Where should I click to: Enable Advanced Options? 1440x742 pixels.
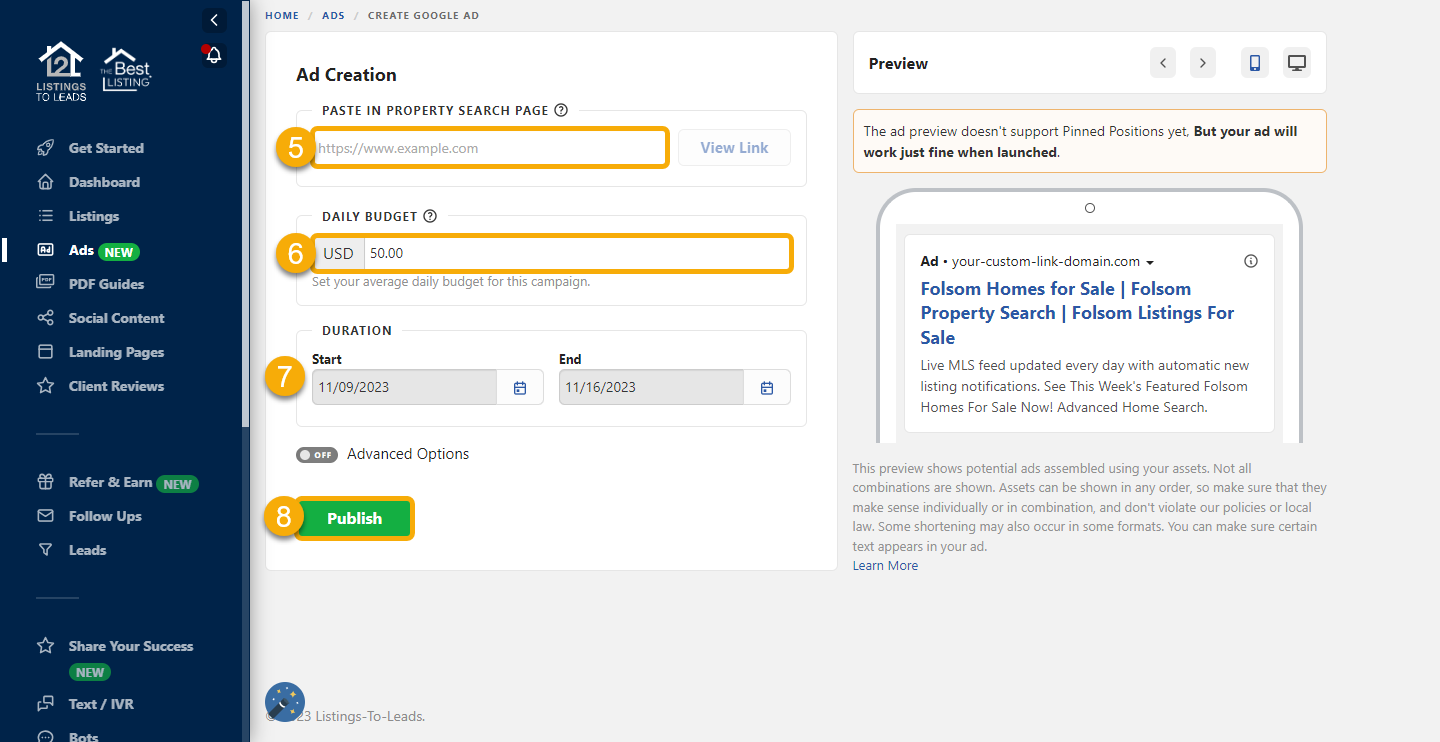coord(317,454)
